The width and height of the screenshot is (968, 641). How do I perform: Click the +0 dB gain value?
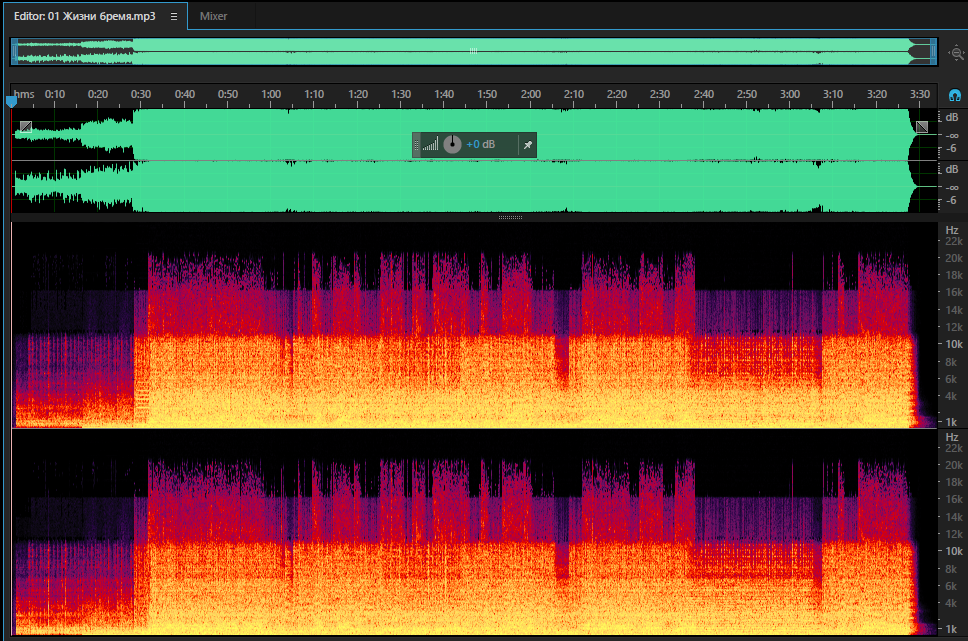(x=480, y=145)
